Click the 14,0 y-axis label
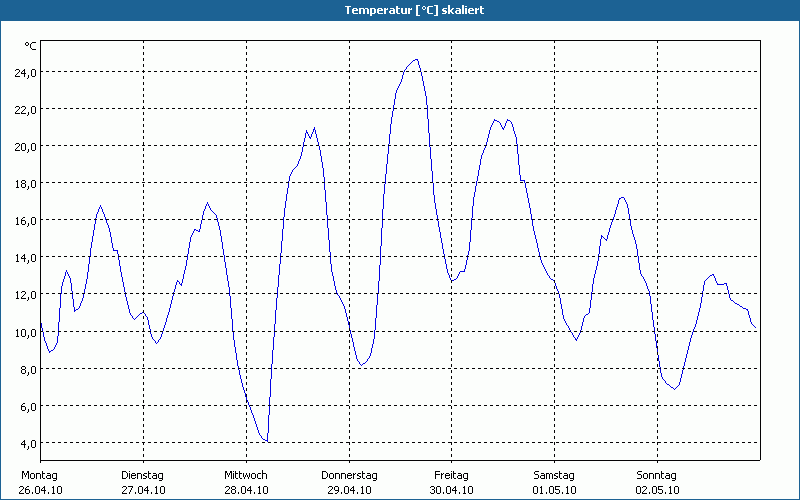 click(x=25, y=258)
